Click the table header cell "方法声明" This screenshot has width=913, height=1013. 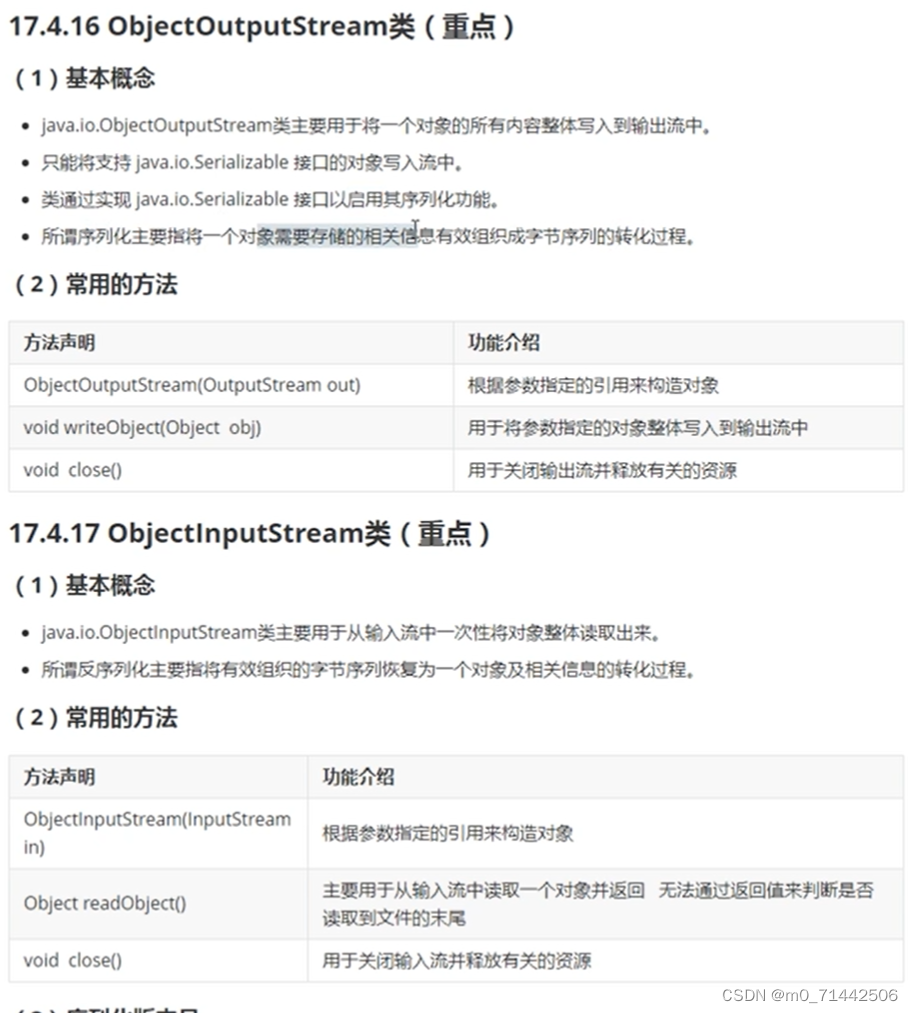click(x=54, y=342)
